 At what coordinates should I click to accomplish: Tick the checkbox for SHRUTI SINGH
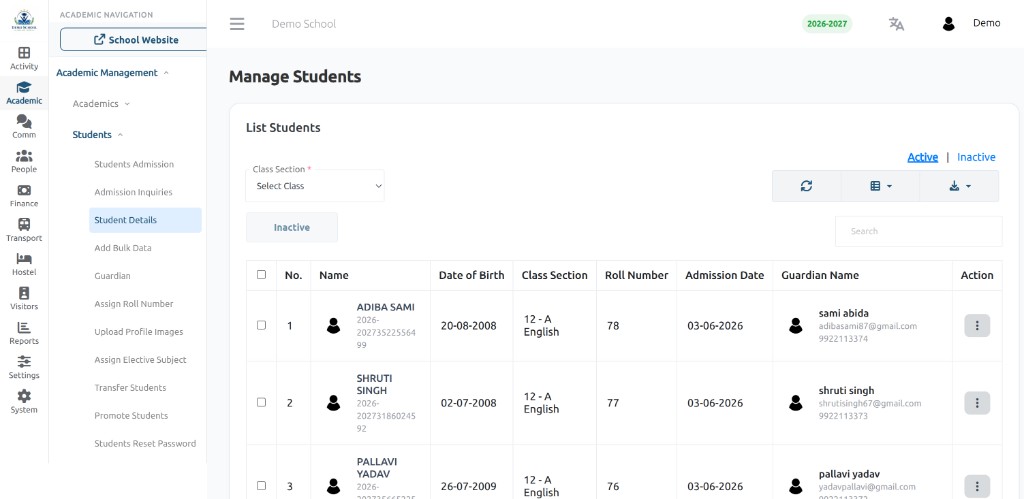(x=261, y=402)
